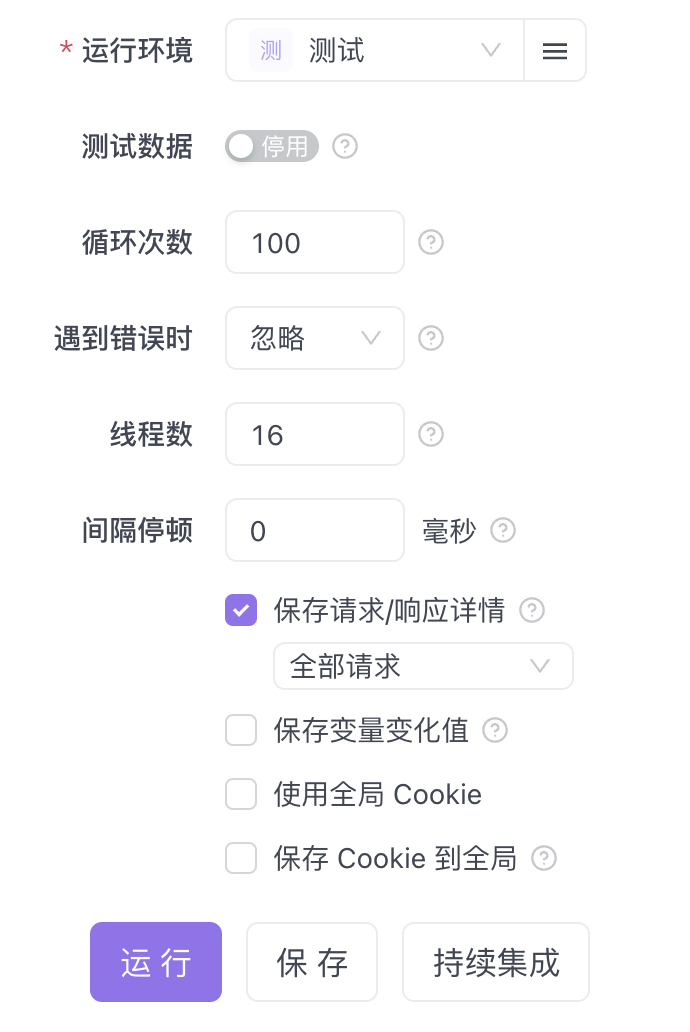Focus the 循环次数 input field
The height and width of the screenshot is (1032, 690).
[x=314, y=242]
